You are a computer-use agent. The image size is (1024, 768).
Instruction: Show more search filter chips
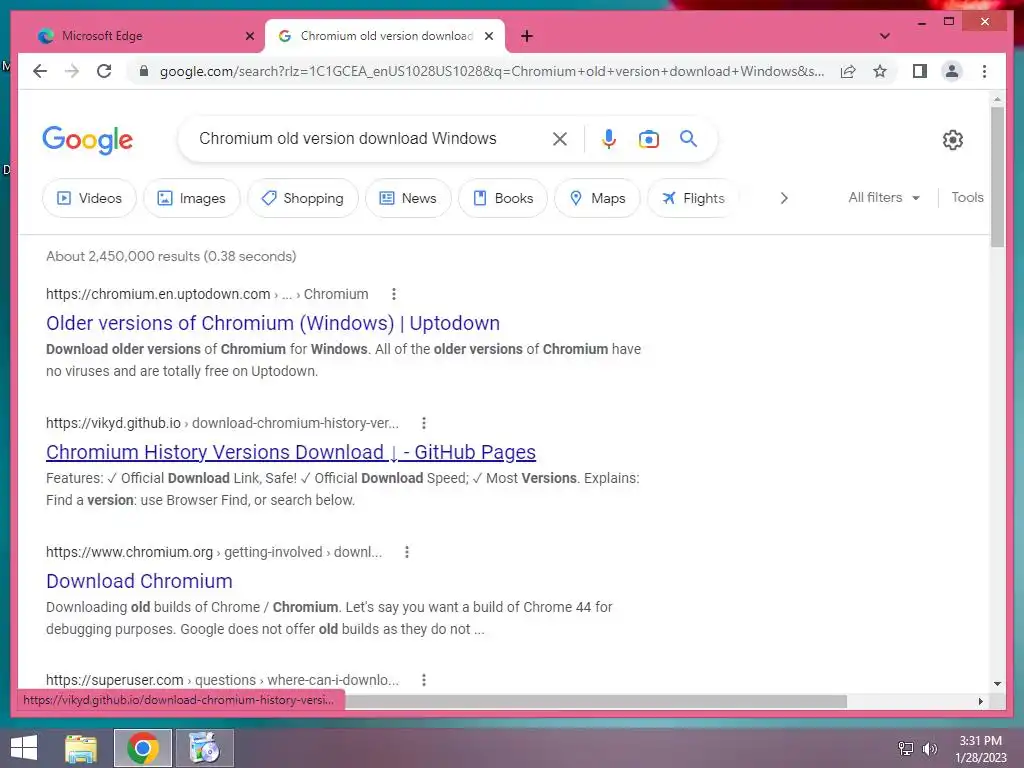click(x=784, y=198)
